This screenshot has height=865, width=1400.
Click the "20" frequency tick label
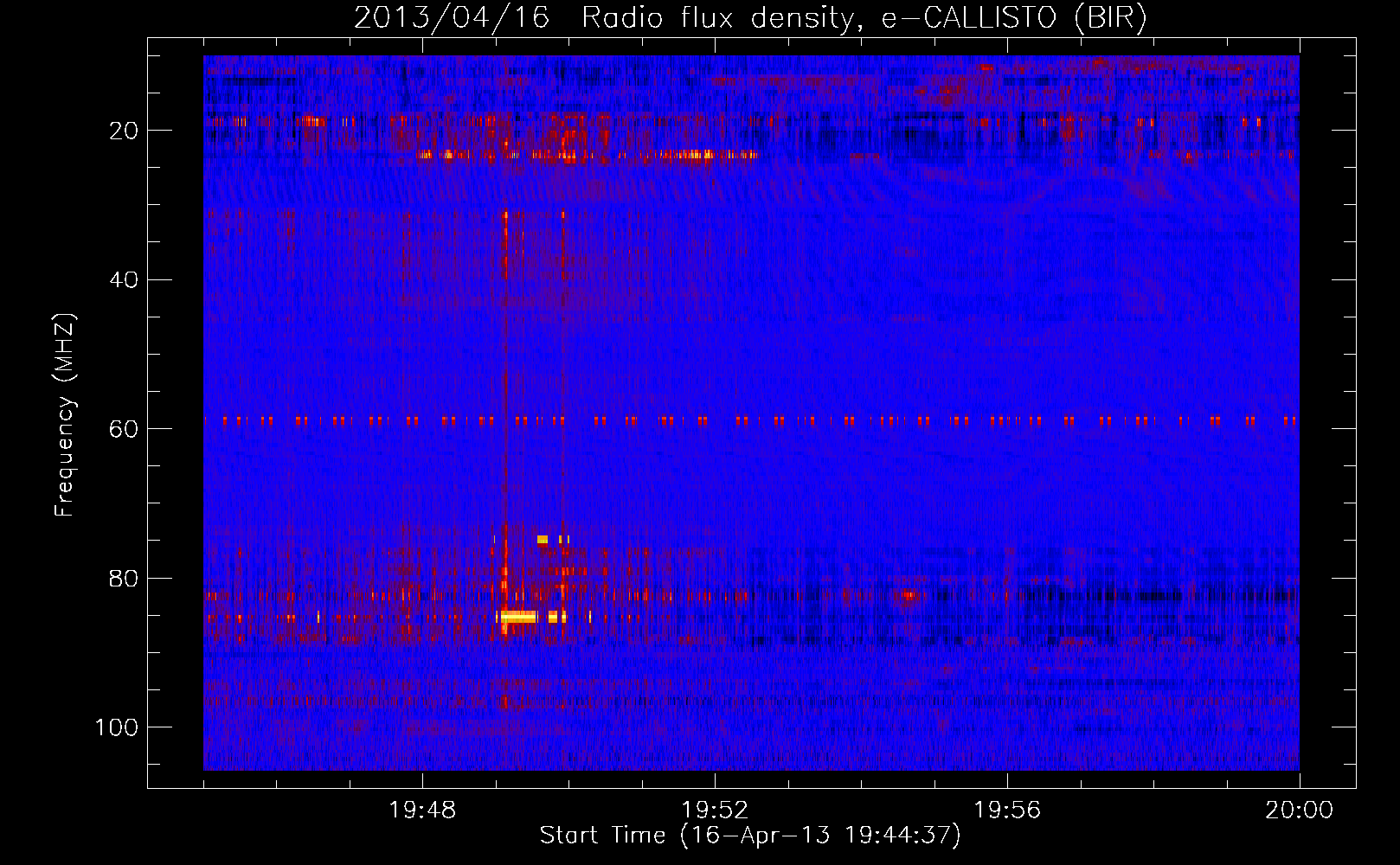click(125, 131)
